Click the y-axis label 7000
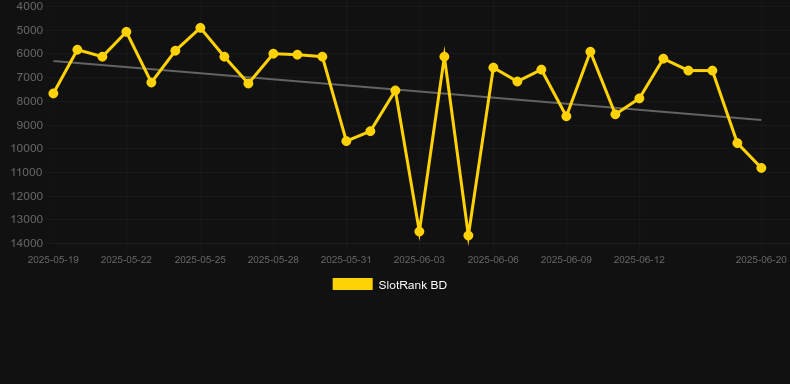Viewport: 790px width, 384px height. coord(30,77)
